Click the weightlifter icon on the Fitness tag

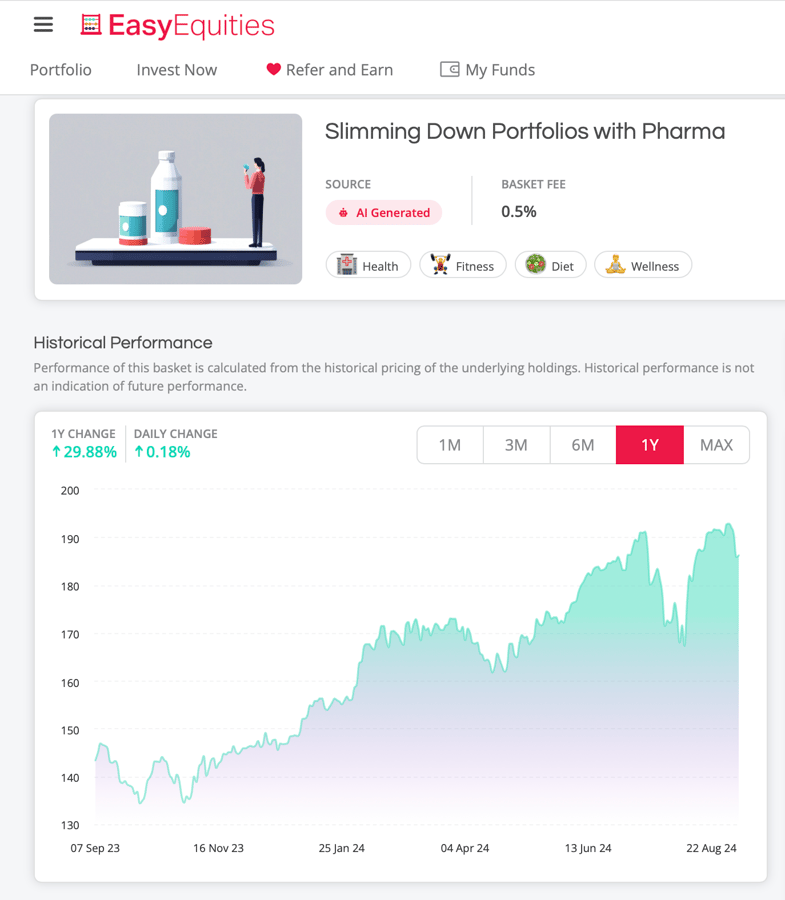pyautogui.click(x=438, y=264)
